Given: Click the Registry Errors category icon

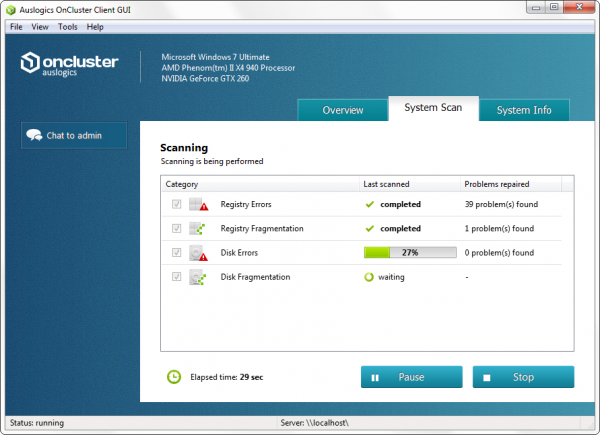Looking at the screenshot, I should (x=199, y=204).
